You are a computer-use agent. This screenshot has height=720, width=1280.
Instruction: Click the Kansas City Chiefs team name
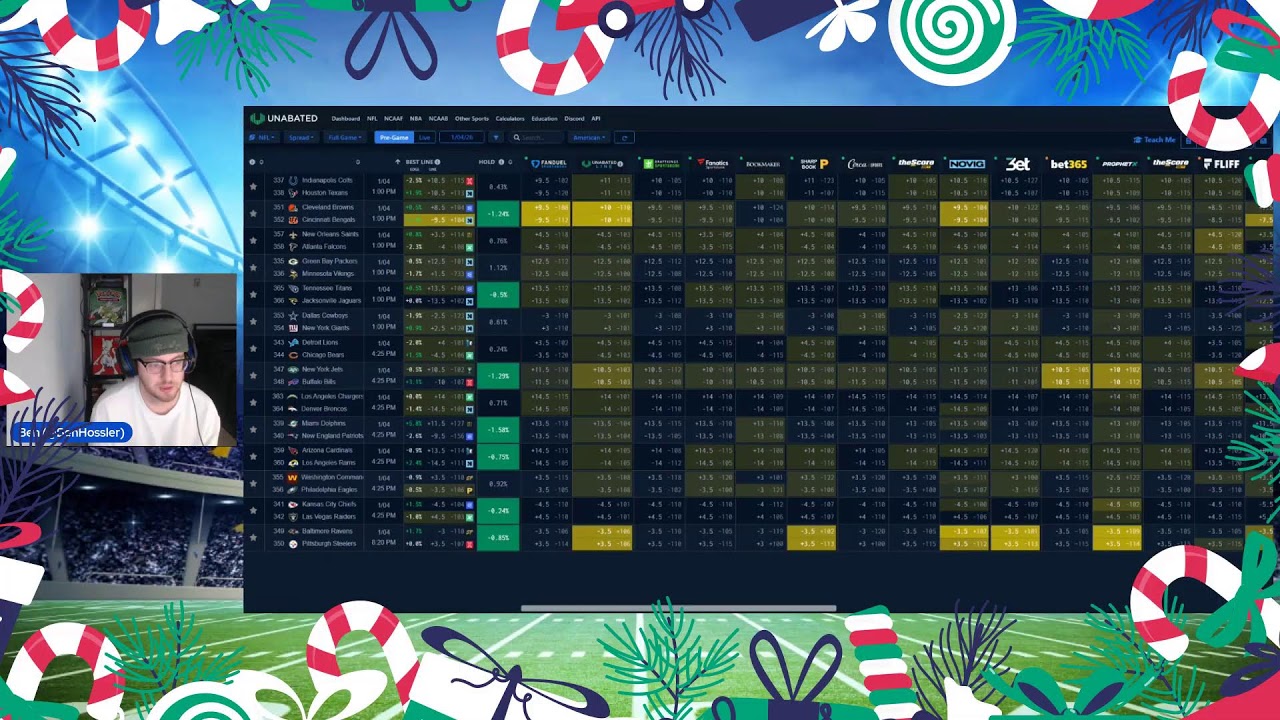pos(329,505)
